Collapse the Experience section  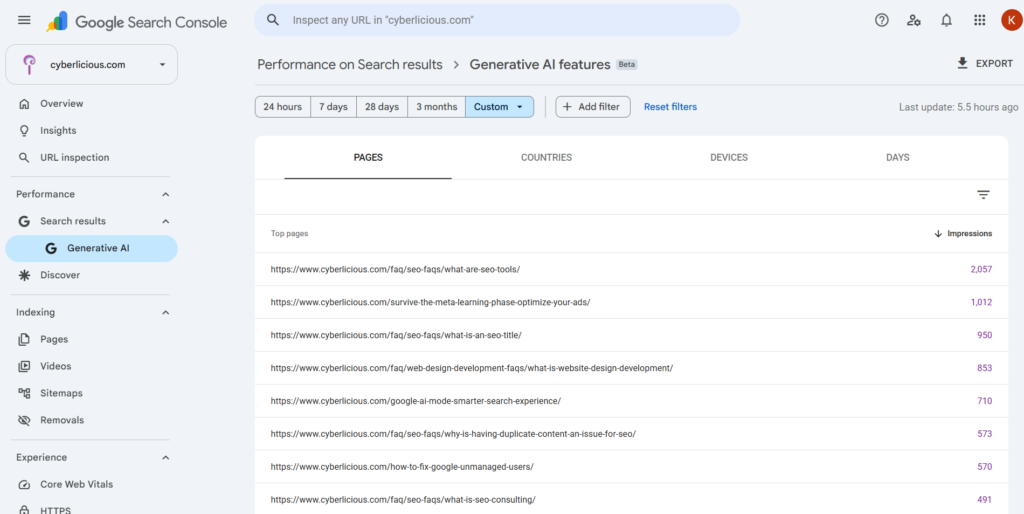[x=165, y=458]
